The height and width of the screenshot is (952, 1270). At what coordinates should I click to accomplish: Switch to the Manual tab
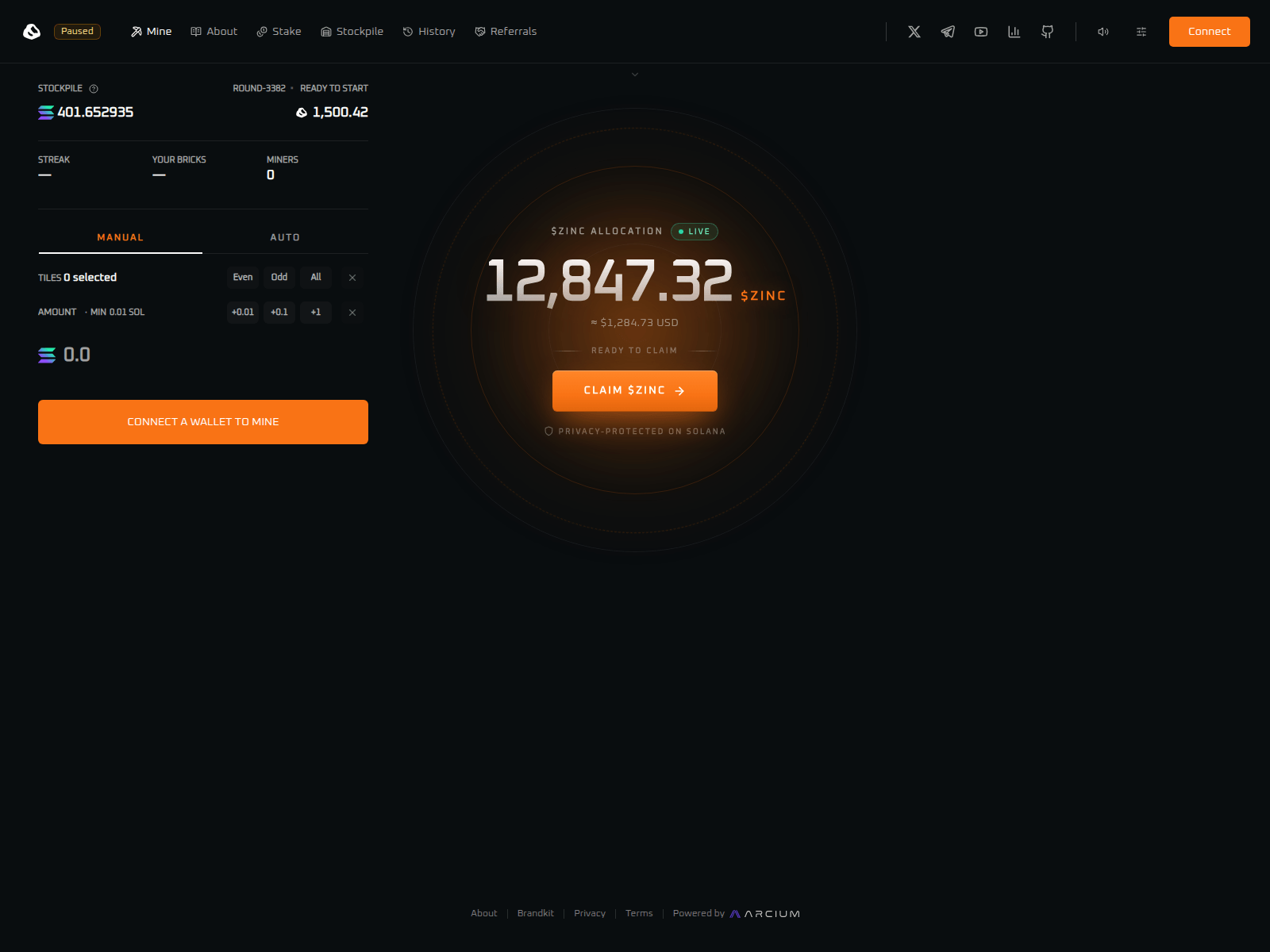(x=121, y=237)
